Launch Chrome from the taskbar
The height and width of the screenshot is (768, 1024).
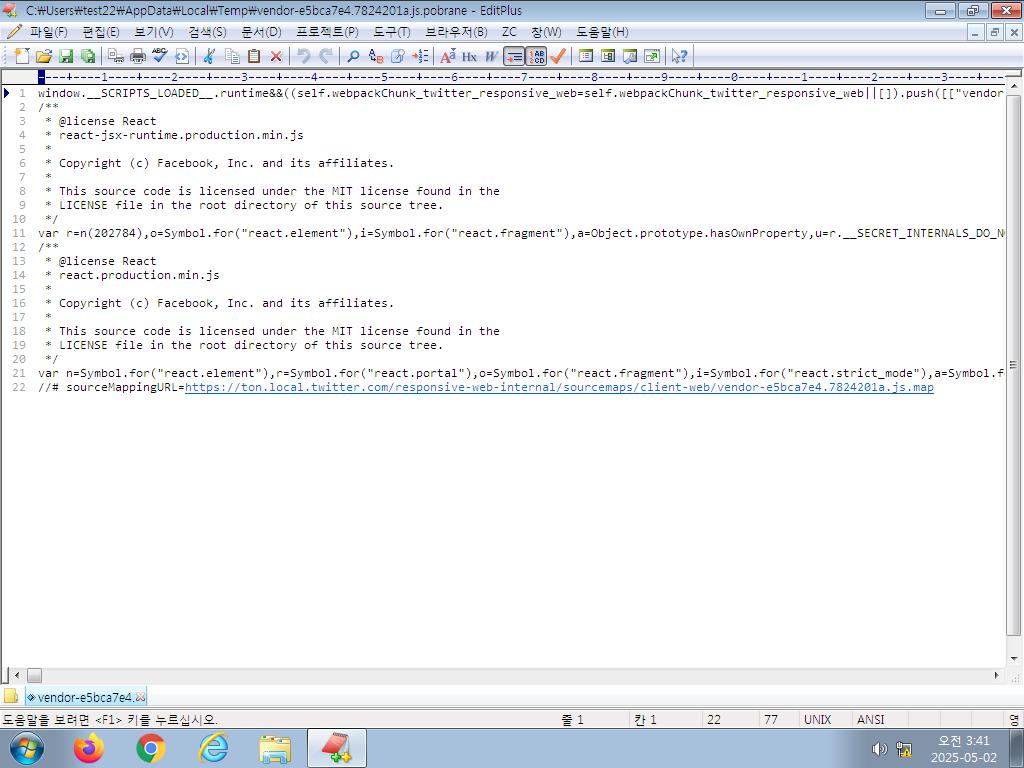[151, 748]
